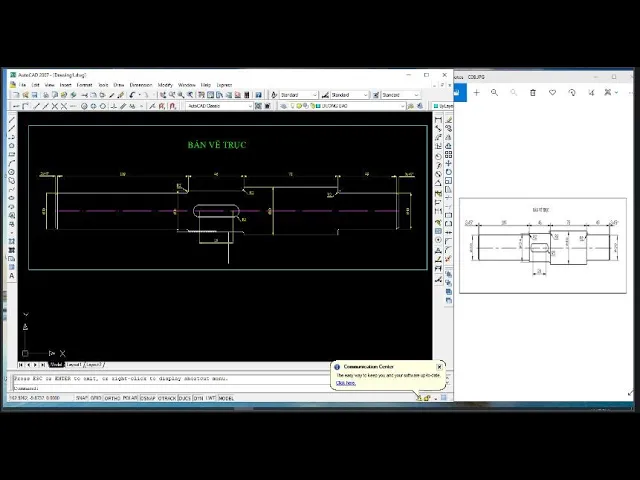Toggle POLAR tracking in the status bar

[x=128, y=398]
